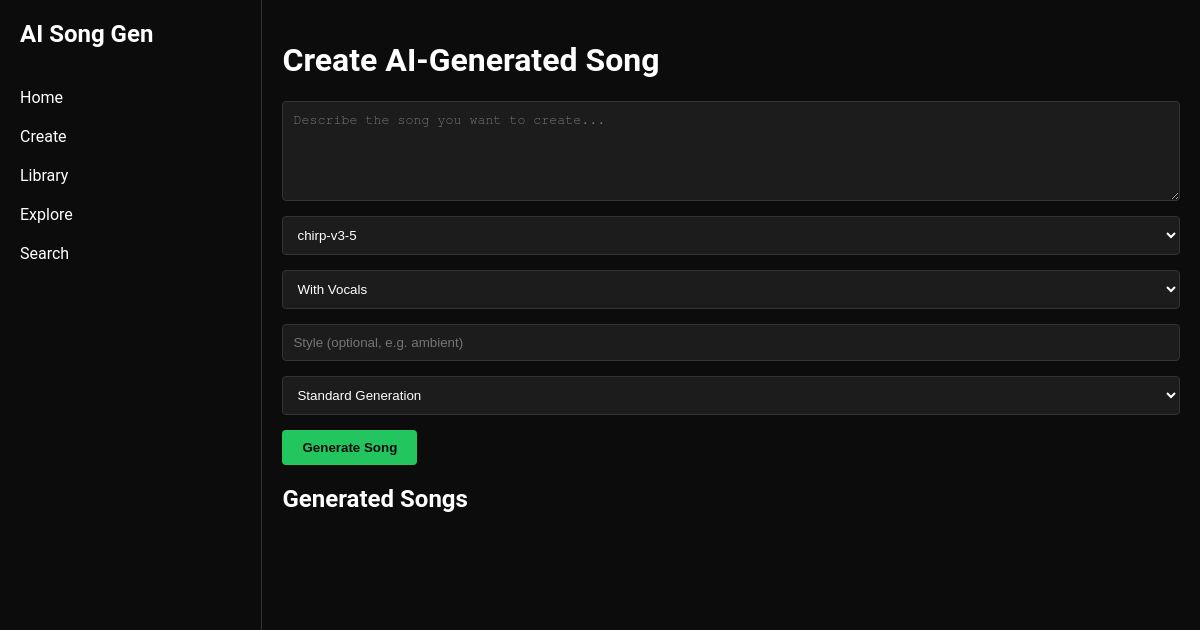Image resolution: width=1200 pixels, height=630 pixels.
Task: Click the Style input field
Action: click(x=730, y=342)
